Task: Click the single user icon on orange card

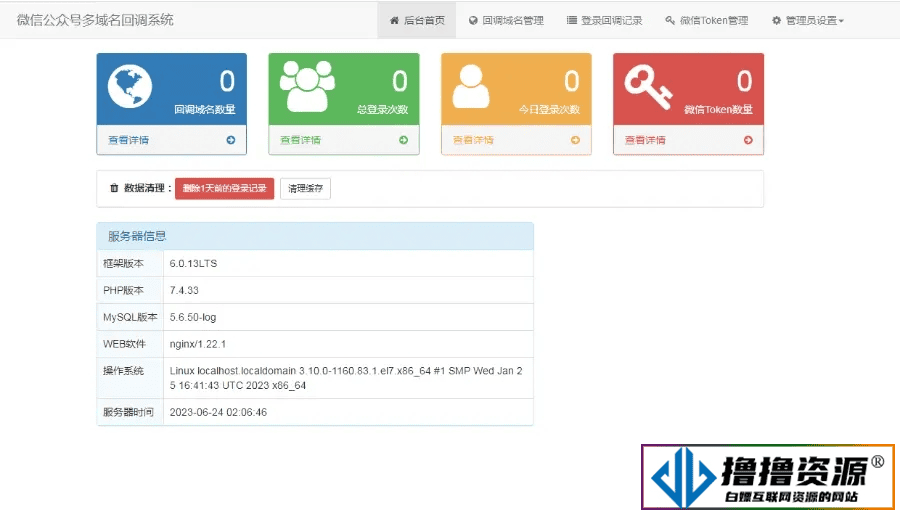Action: point(471,86)
